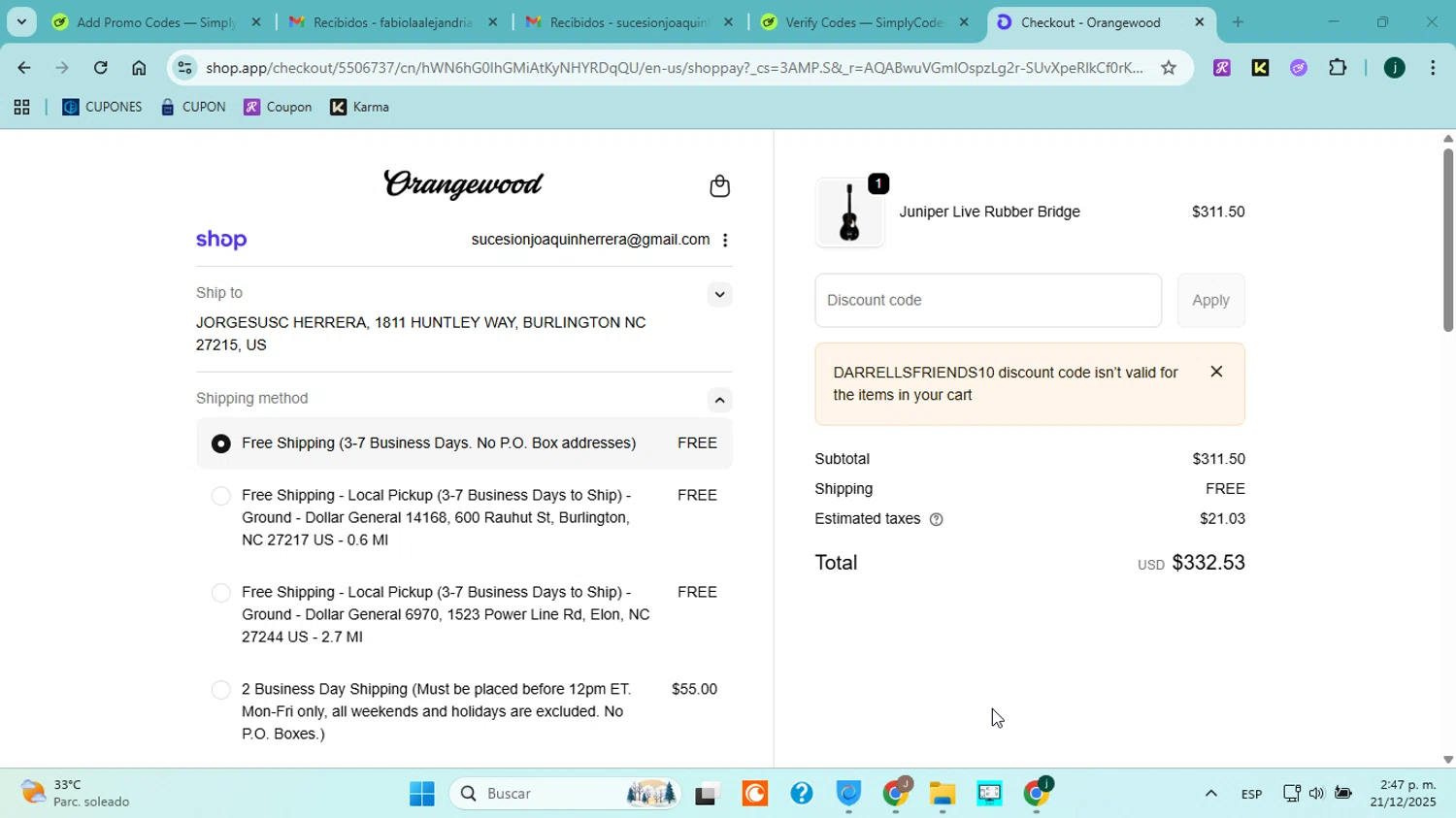Open the round purple extension icon

1299,68
